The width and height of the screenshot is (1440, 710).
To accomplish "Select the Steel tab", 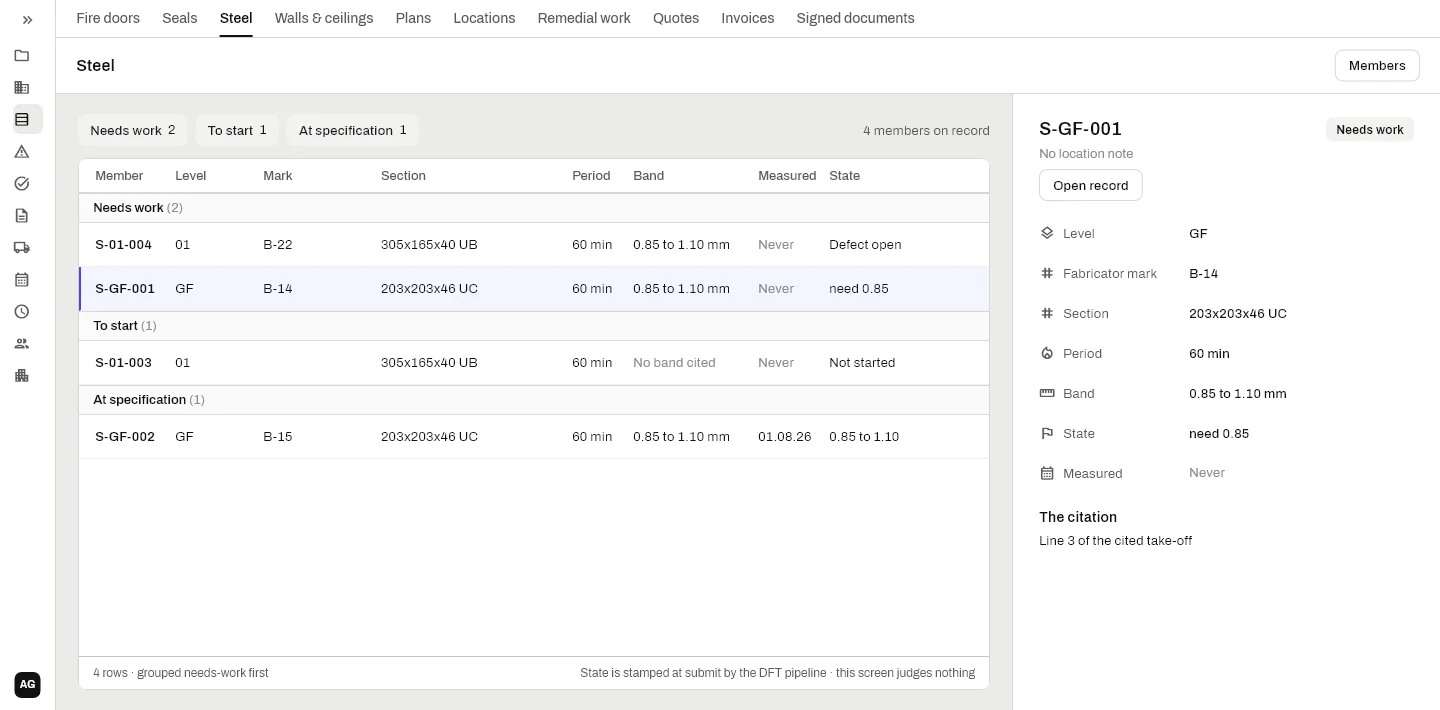I will point(236,18).
